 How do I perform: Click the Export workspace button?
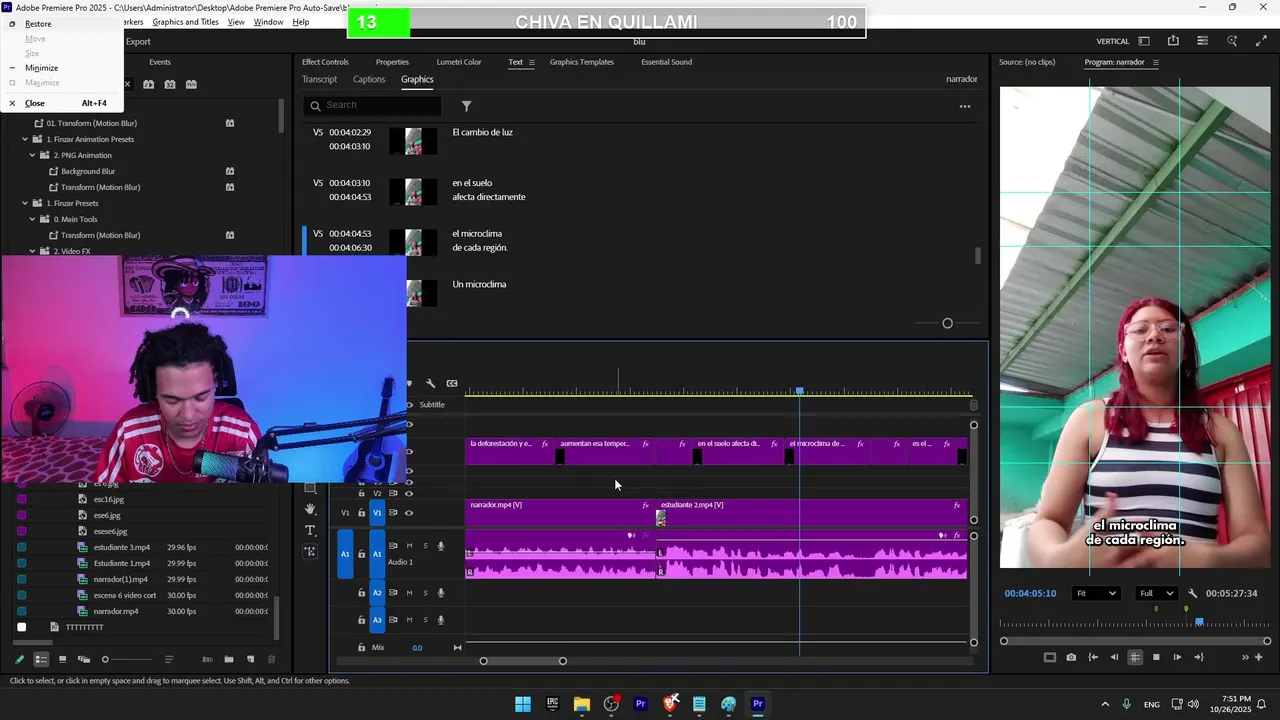(138, 41)
